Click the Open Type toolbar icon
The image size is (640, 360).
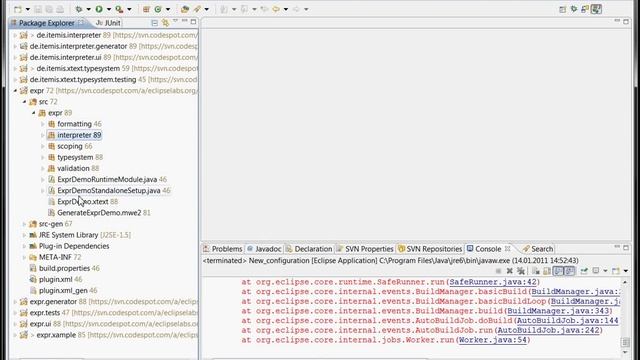tap(185, 9)
